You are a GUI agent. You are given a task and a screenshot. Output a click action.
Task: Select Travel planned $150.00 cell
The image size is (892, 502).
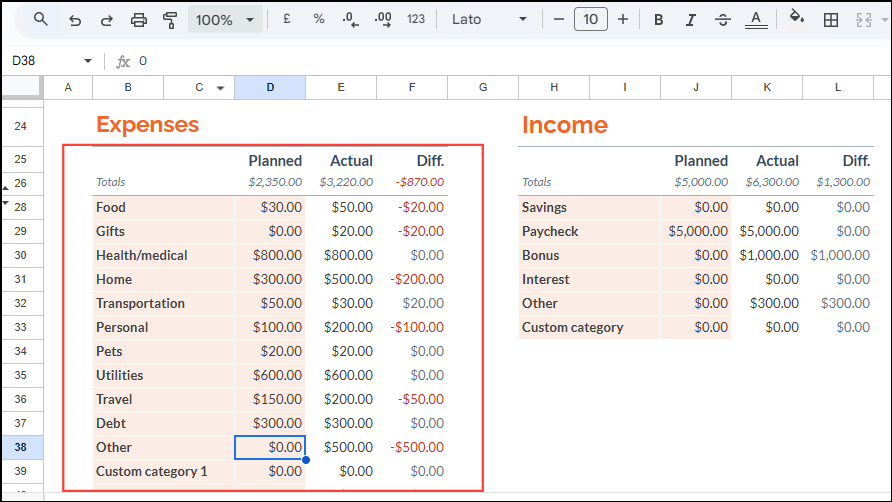click(x=270, y=399)
